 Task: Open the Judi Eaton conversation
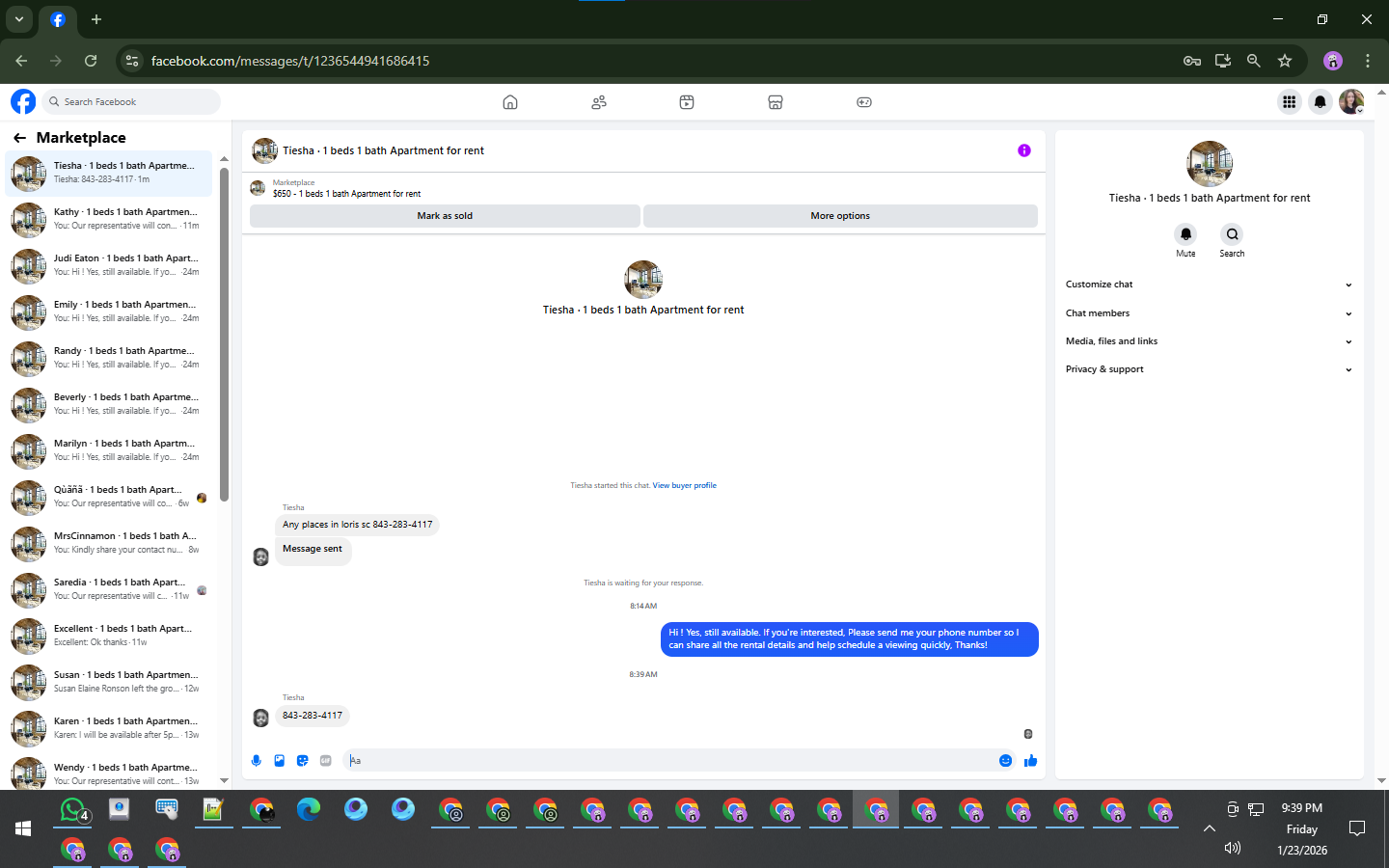tap(109, 265)
